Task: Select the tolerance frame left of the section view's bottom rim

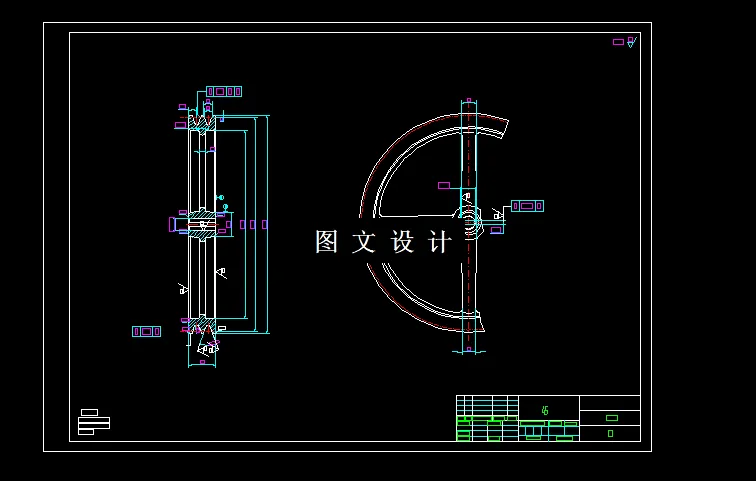Action: (147, 332)
